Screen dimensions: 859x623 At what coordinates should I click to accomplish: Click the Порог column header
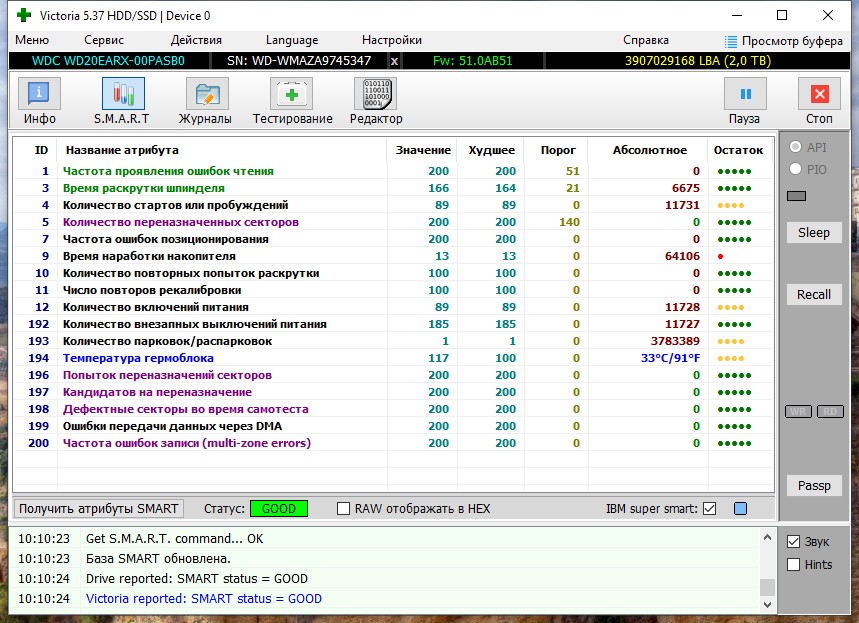(557, 150)
